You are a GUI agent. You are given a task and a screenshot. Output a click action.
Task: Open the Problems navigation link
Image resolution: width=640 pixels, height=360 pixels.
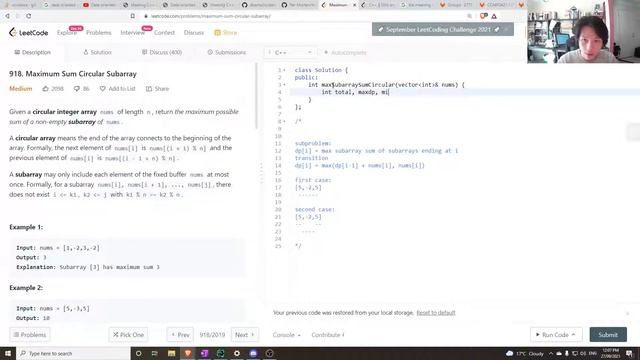[x=98, y=33]
